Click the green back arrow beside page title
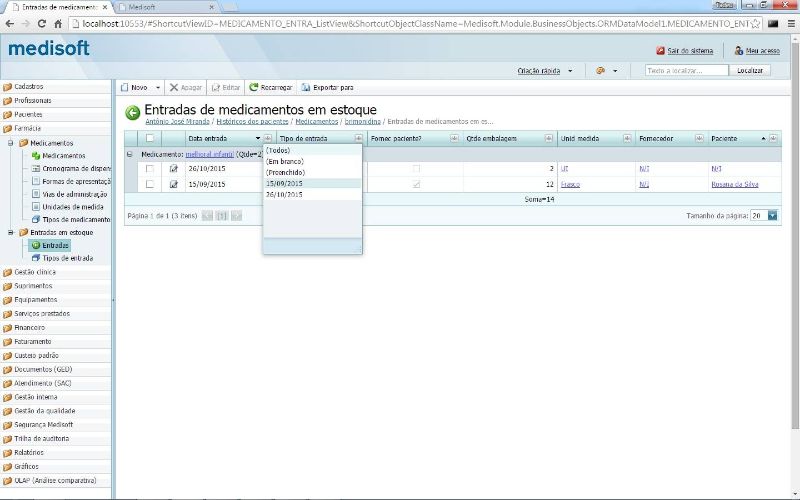800x500 pixels. [x=133, y=113]
